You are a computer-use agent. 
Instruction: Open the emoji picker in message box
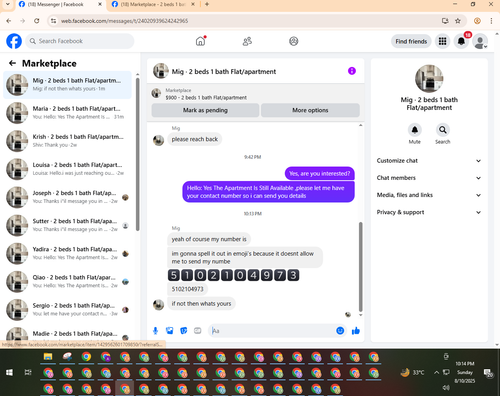(x=340, y=331)
